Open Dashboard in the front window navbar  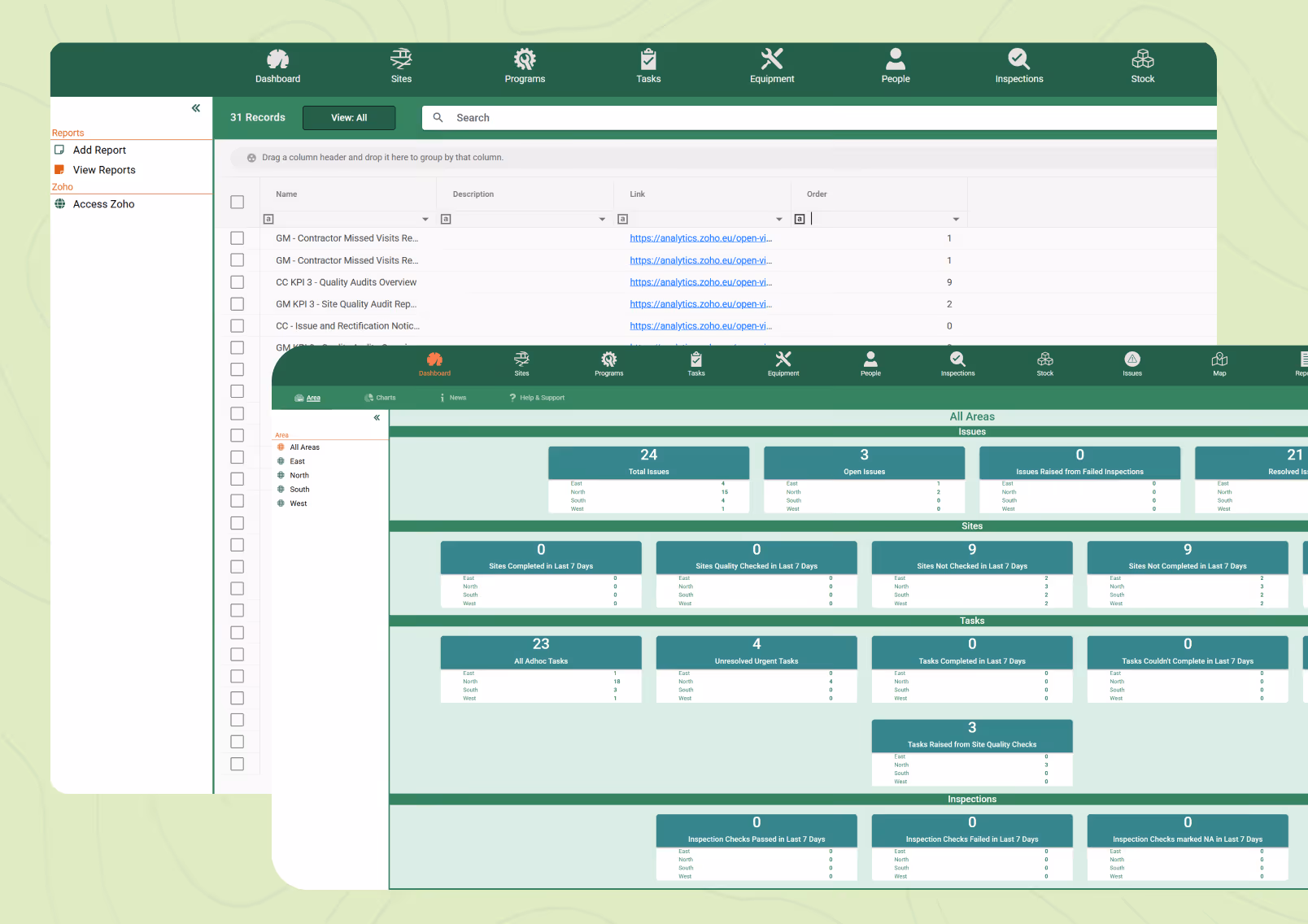434,364
